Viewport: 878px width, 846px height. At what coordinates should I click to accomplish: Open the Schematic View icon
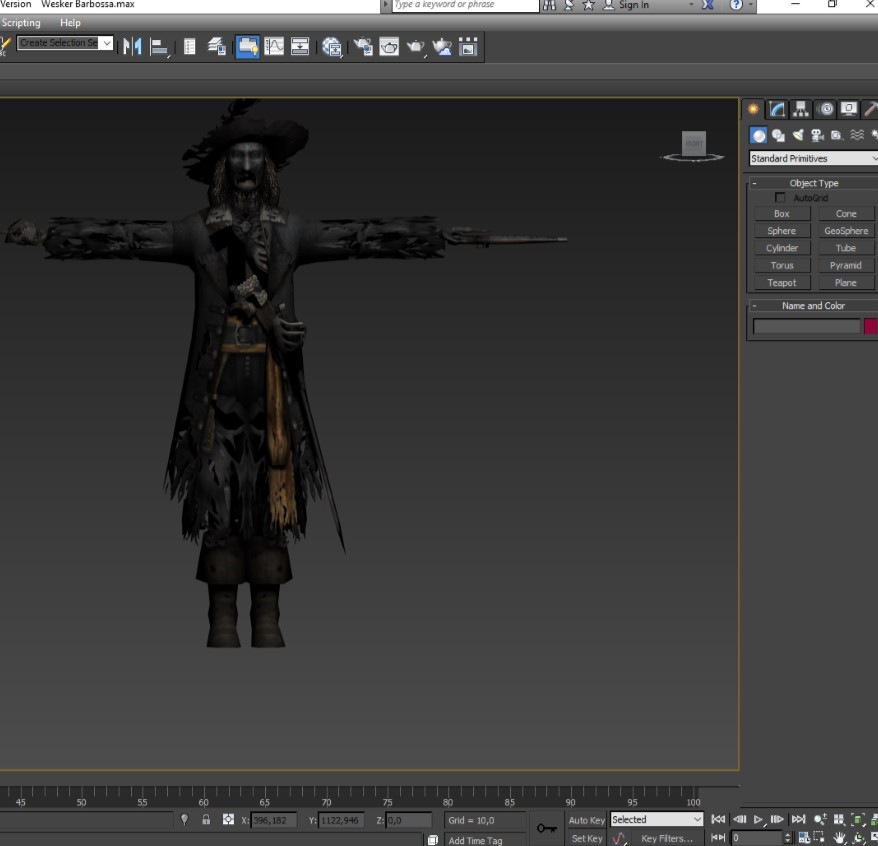tap(300, 46)
